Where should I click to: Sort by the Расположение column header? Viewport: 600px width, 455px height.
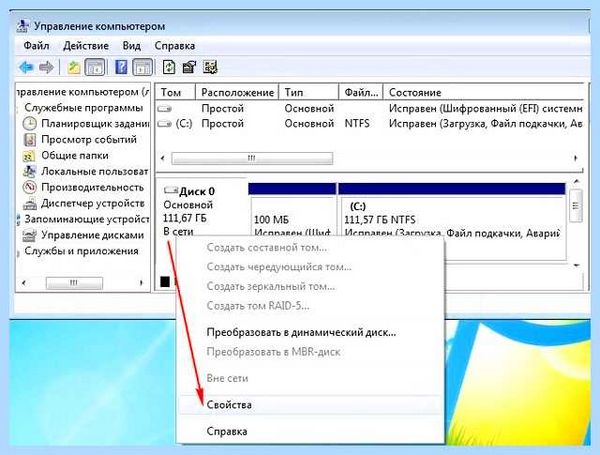pyautogui.click(x=237, y=92)
